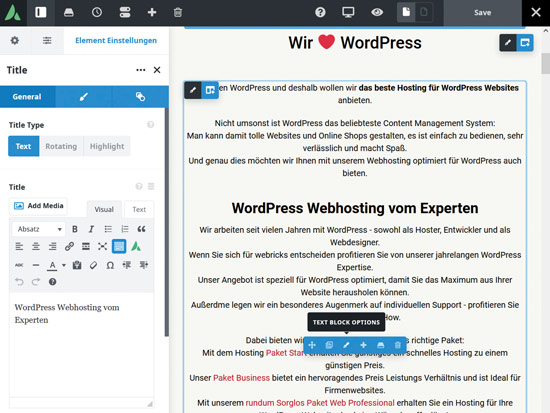Select the Rotating title type
550x413 pixels.
[61, 146]
